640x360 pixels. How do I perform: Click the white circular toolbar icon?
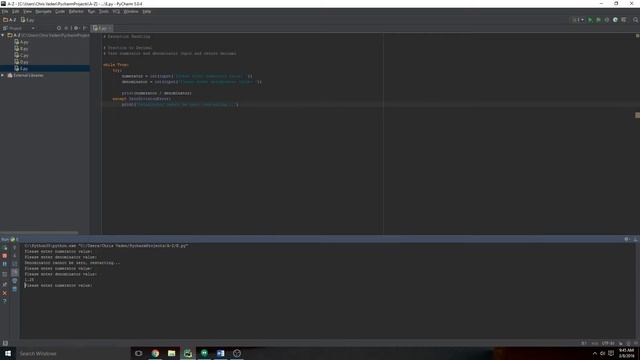pos(615,20)
